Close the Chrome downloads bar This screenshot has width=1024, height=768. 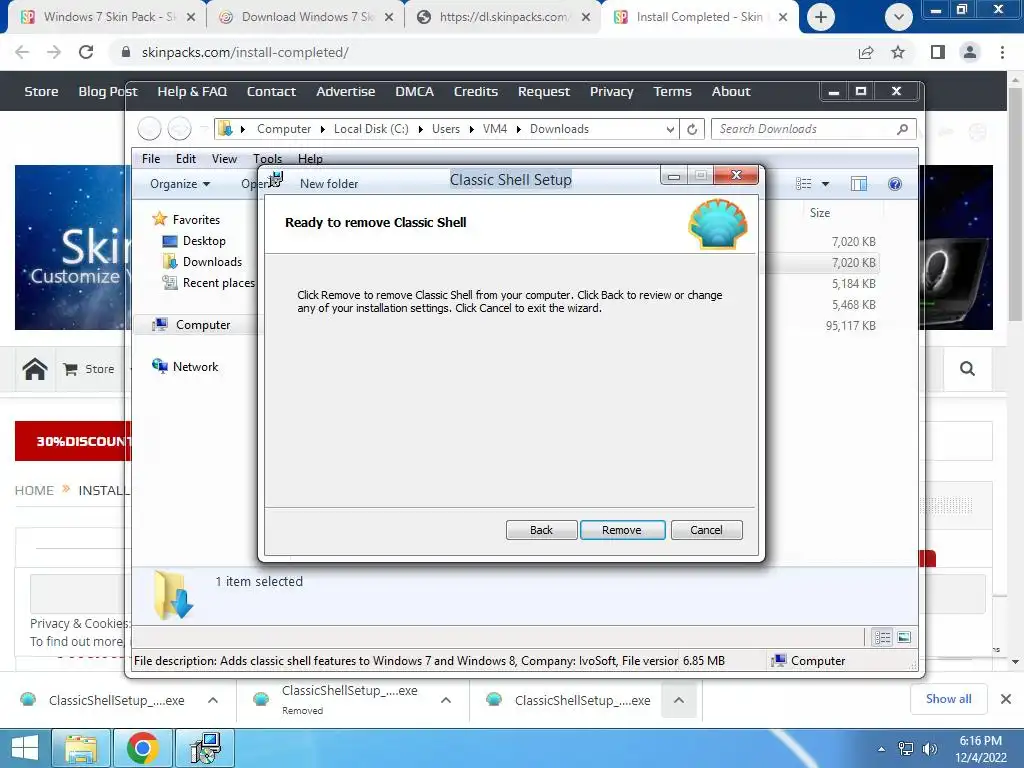(x=1006, y=699)
